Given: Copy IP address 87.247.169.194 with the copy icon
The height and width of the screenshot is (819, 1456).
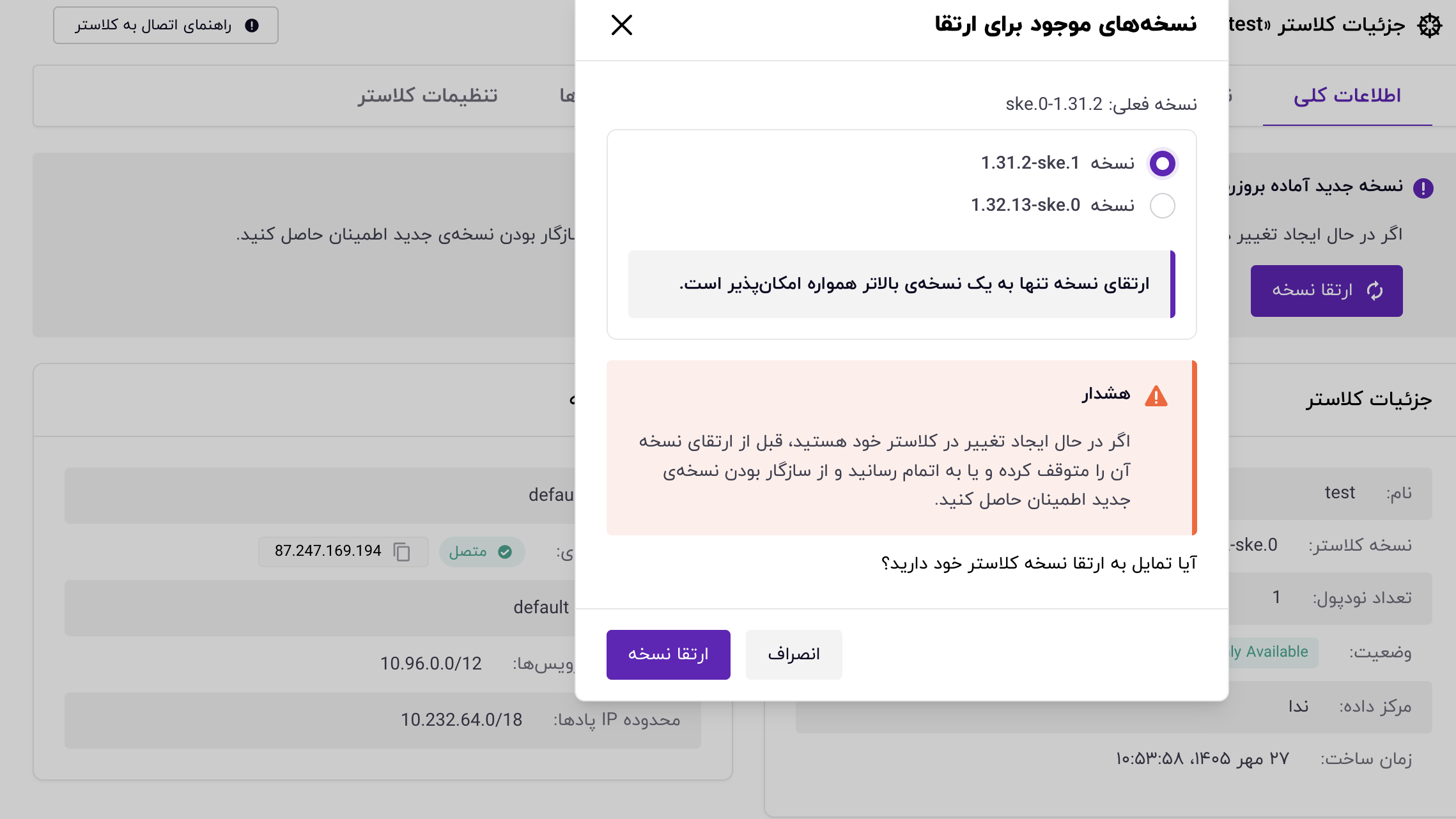Looking at the screenshot, I should pyautogui.click(x=401, y=551).
